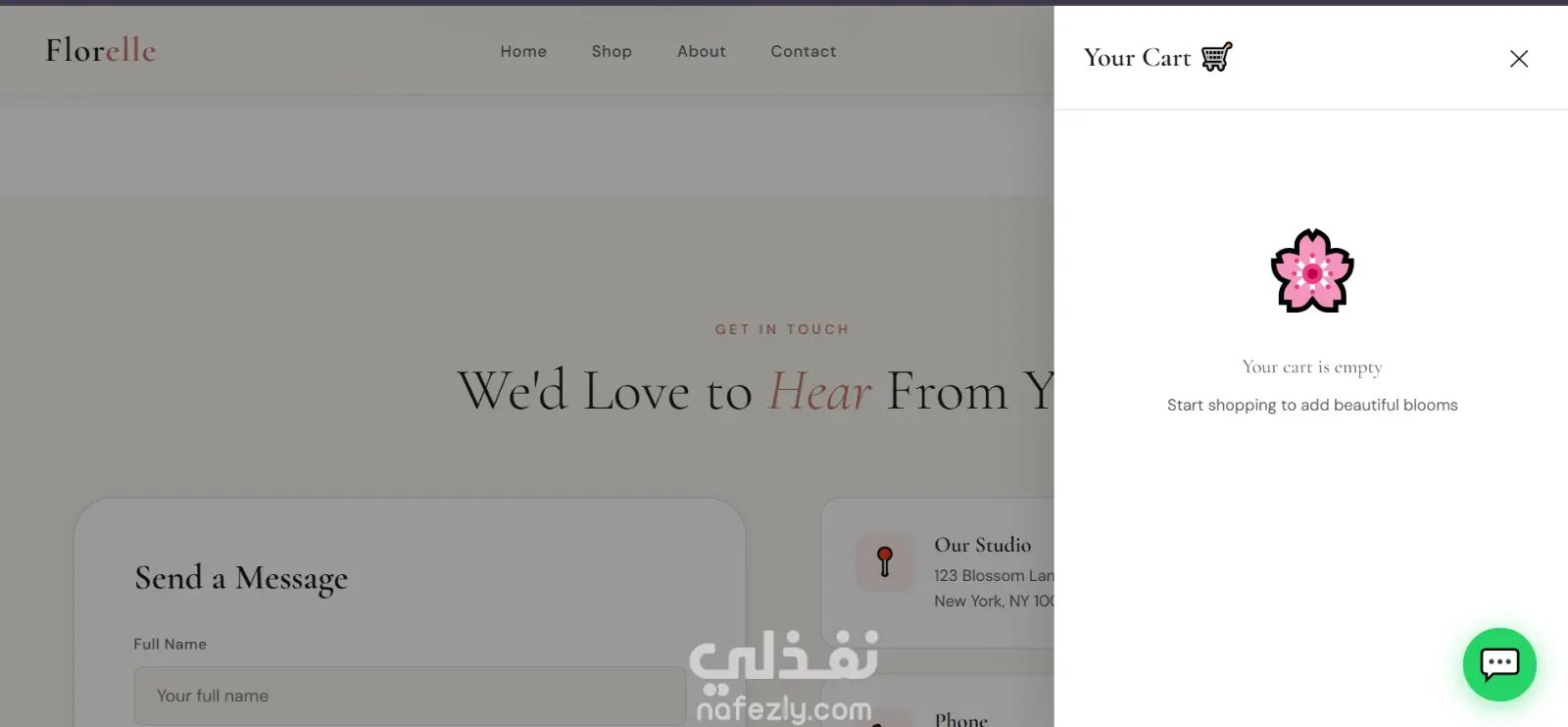Click the 'Your cart is empty' text
The width and height of the screenshot is (1568, 727).
tap(1312, 366)
